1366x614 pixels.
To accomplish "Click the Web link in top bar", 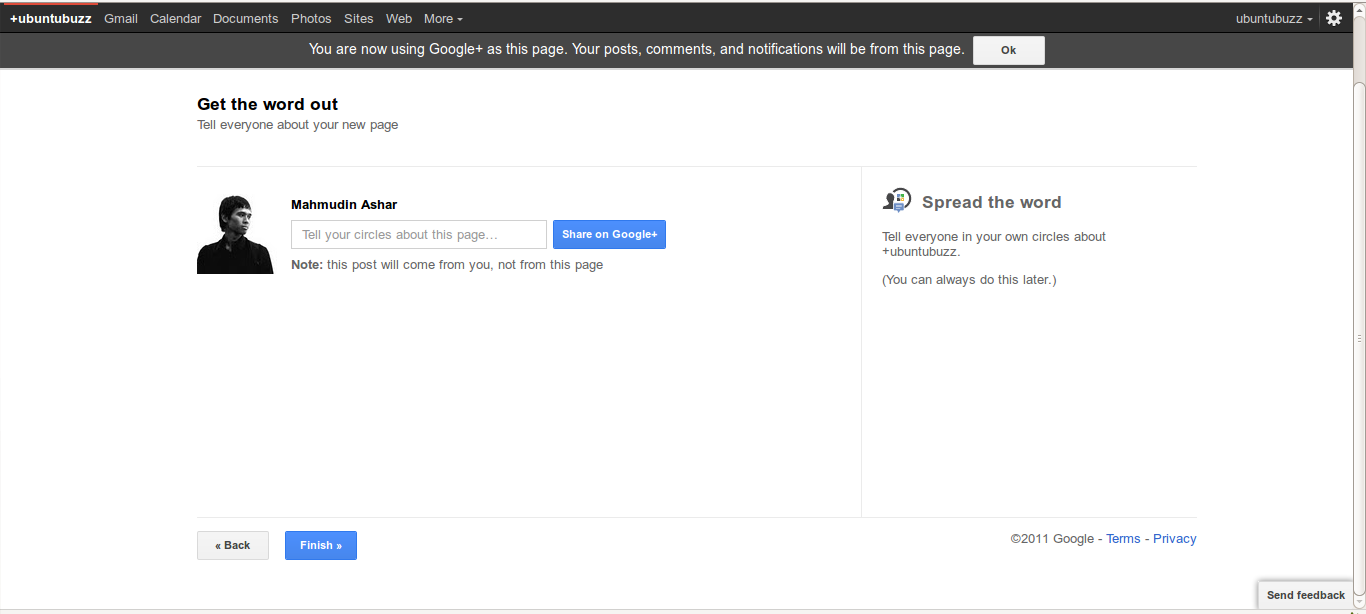I will (x=399, y=19).
